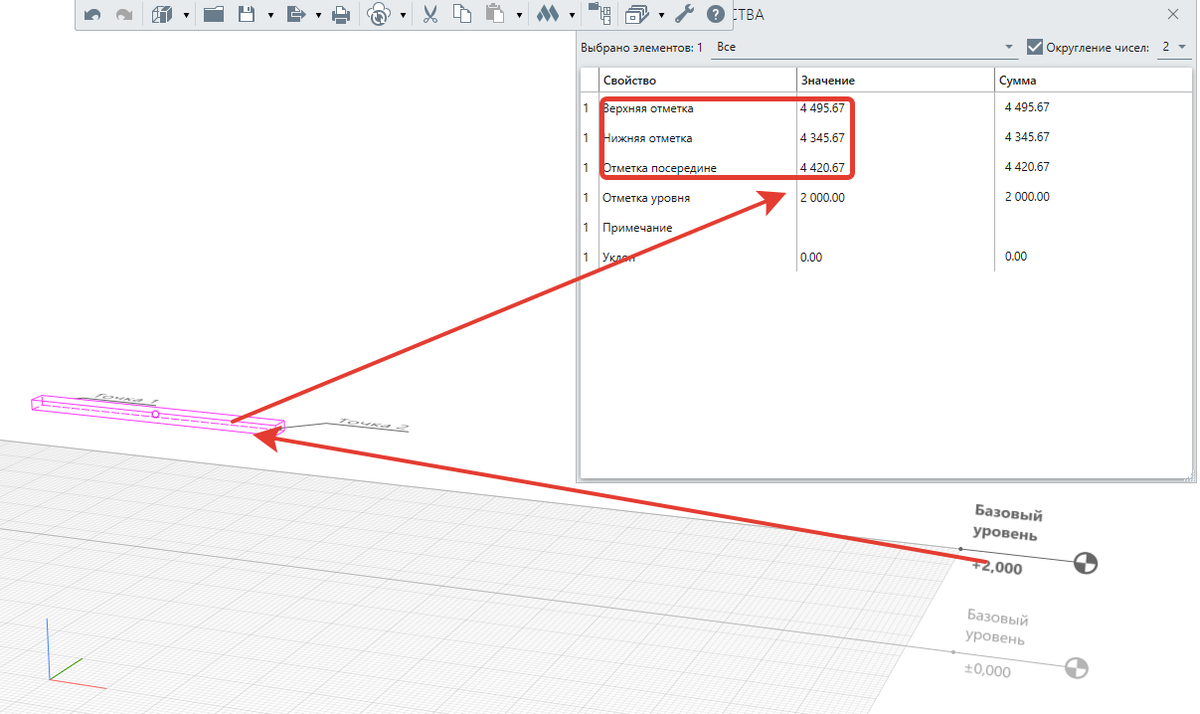
Task: Click the '+2,000' elevation label
Action: coord(997,568)
